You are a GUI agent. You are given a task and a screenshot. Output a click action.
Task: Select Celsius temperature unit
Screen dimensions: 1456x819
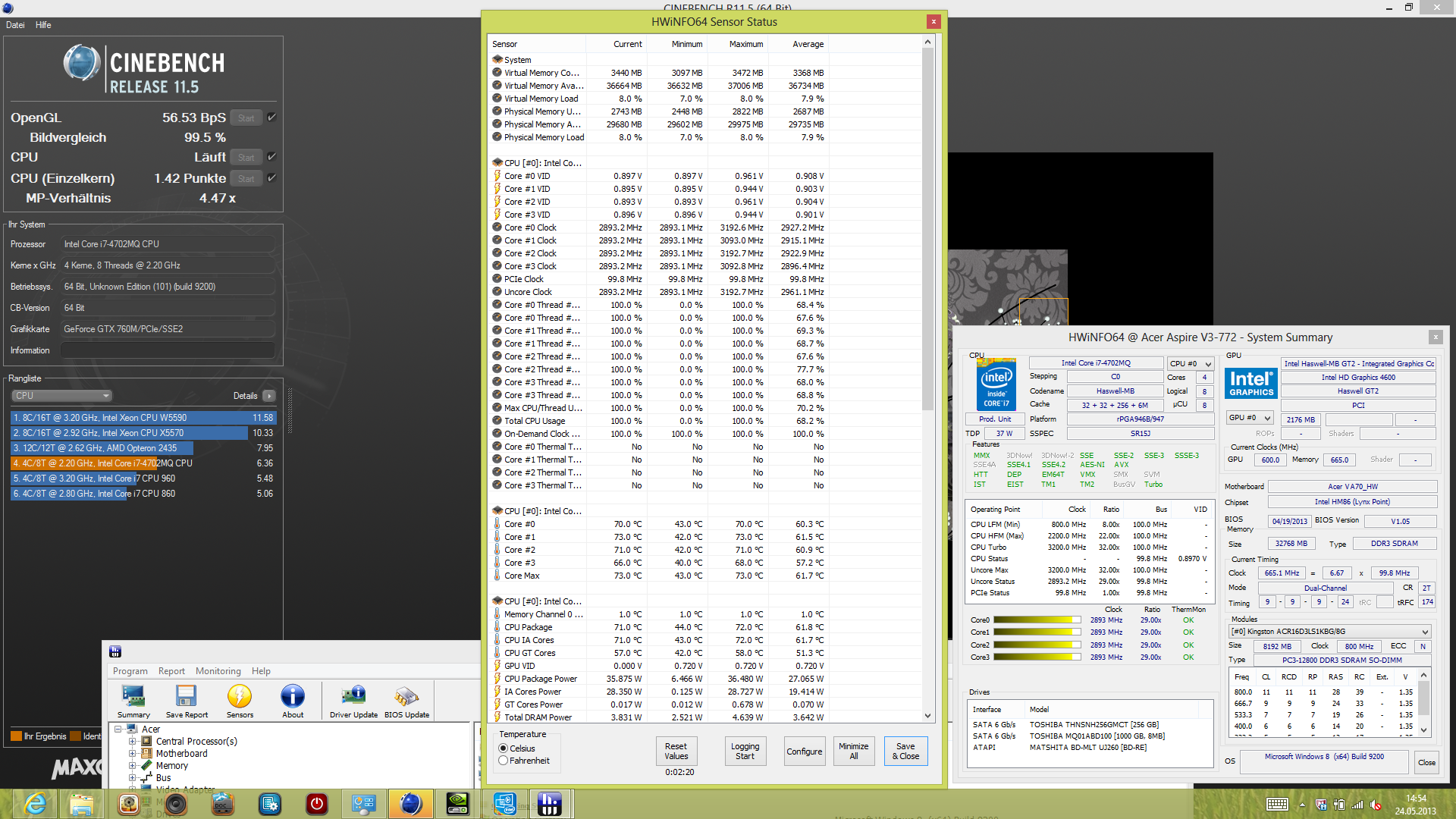503,748
